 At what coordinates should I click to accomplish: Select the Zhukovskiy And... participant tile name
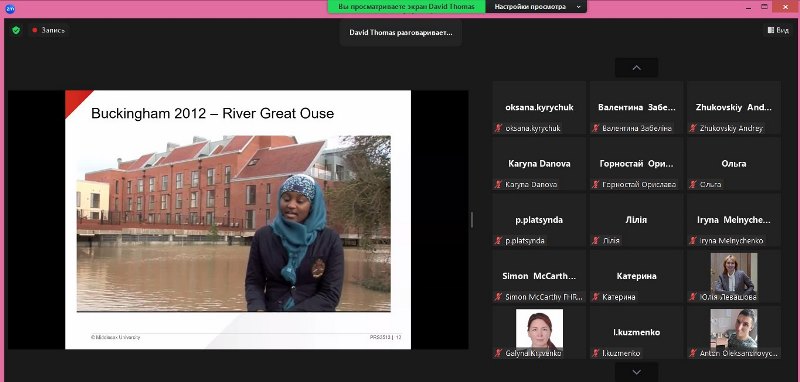click(734, 108)
